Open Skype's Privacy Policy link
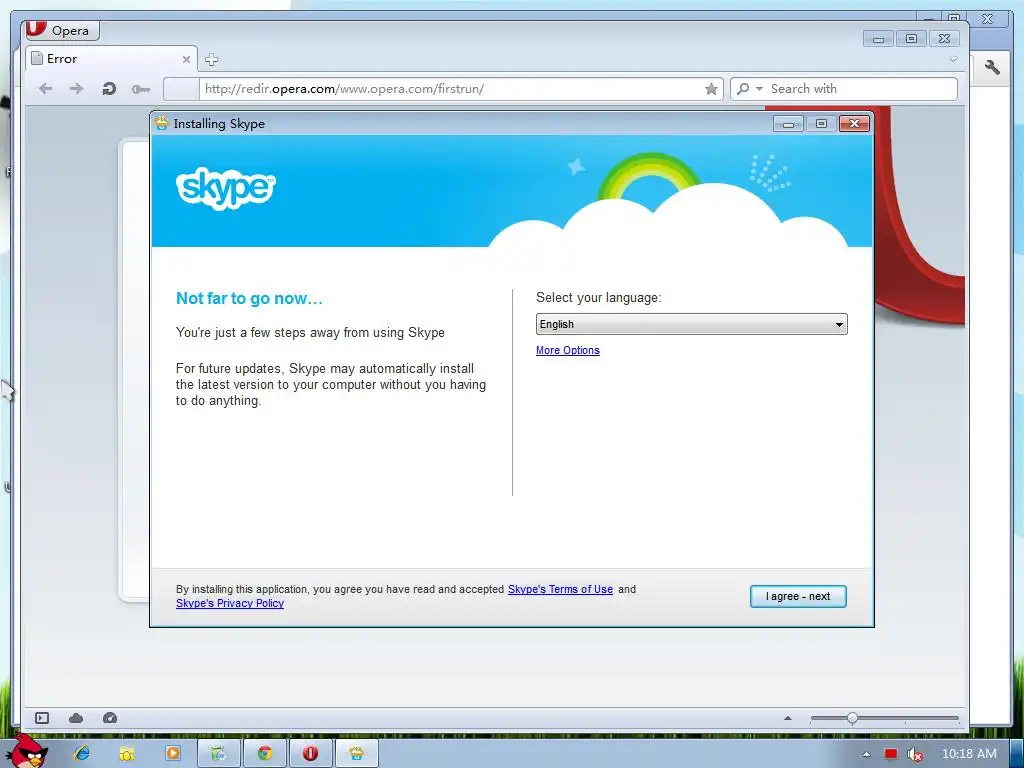 pos(230,603)
